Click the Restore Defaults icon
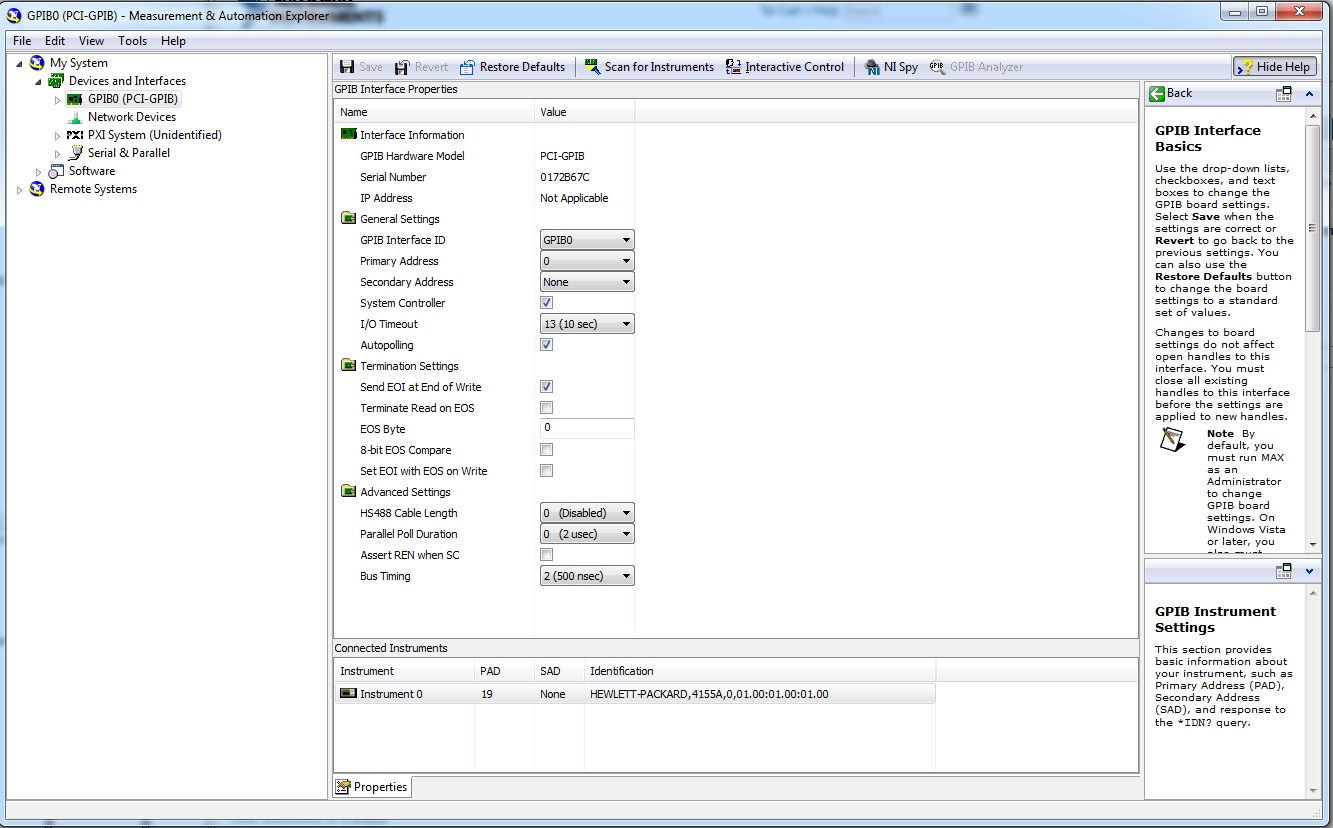Screen dimensions: 1333x828 click(467, 67)
